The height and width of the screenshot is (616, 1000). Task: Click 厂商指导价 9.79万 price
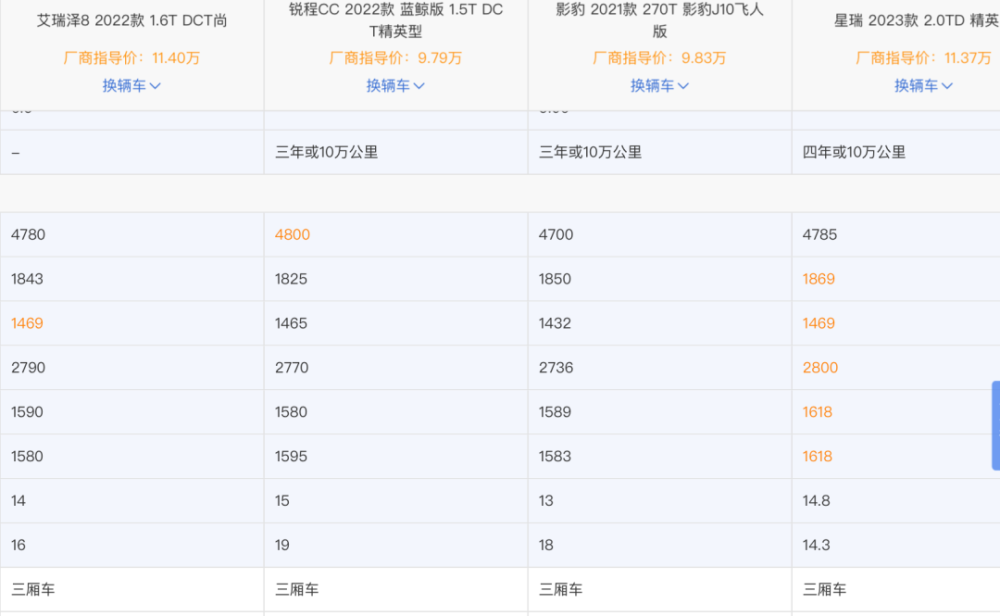[395, 58]
